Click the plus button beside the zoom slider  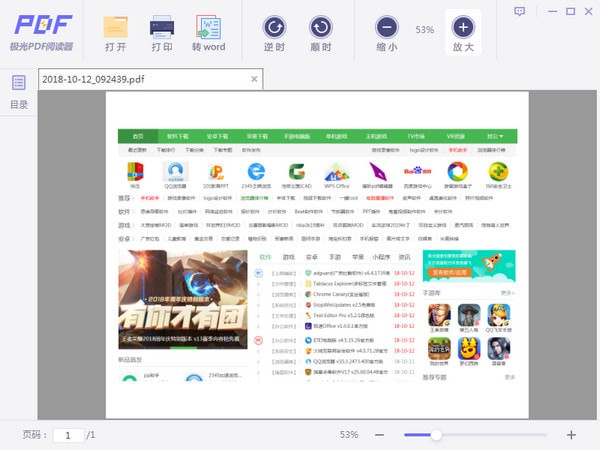pos(571,435)
